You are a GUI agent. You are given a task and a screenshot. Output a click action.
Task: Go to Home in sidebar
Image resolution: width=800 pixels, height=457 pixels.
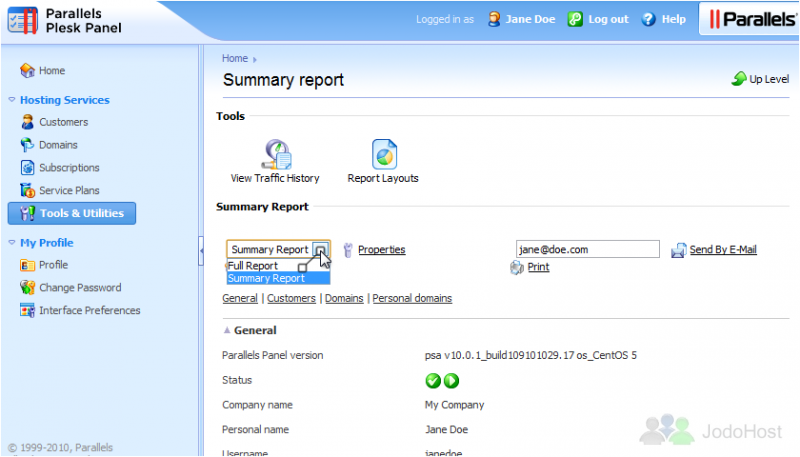[52, 70]
